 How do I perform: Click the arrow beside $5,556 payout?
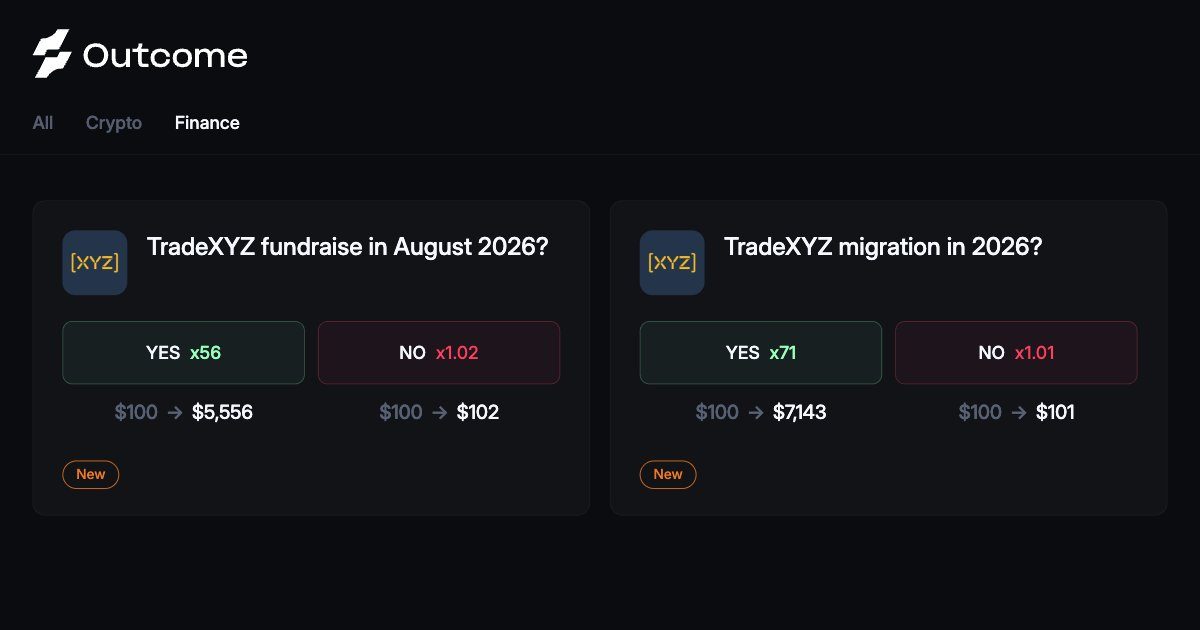pyautogui.click(x=175, y=412)
